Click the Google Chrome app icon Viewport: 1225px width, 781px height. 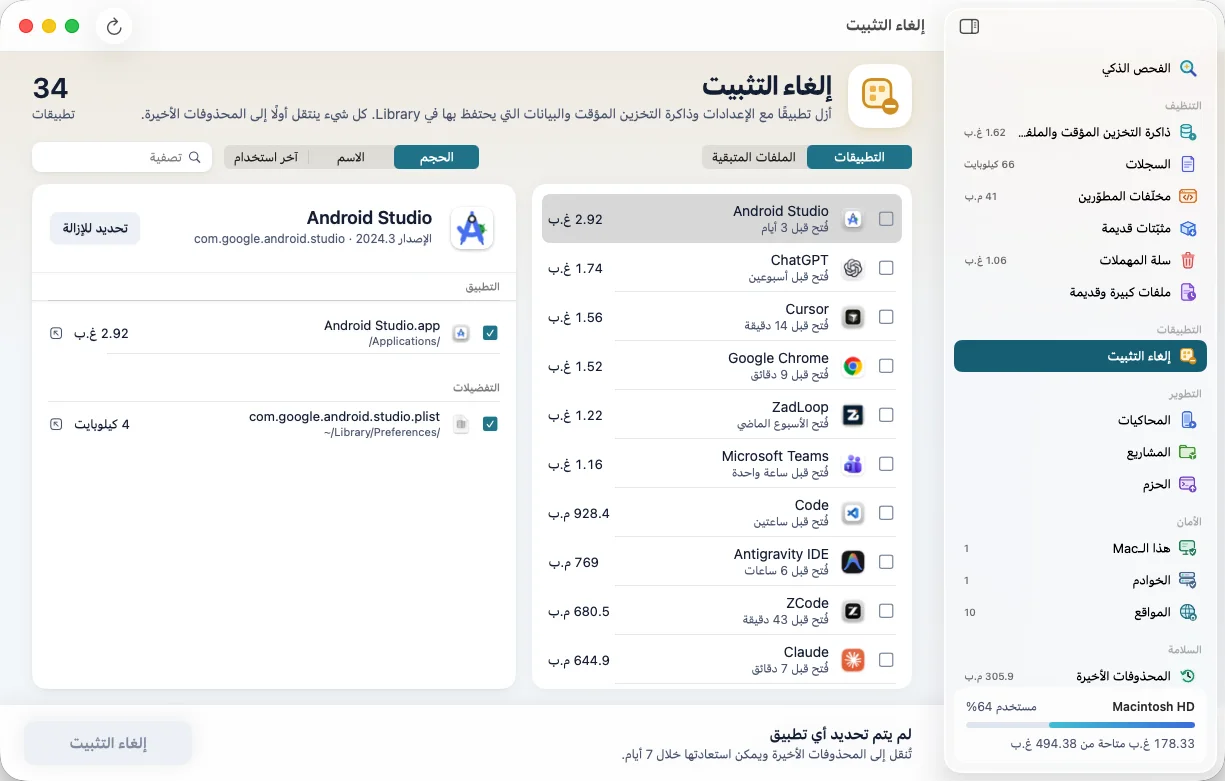853,366
